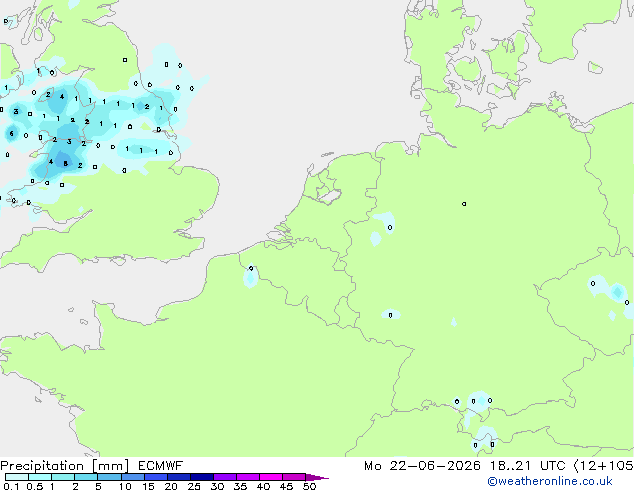The width and height of the screenshot is (634, 490).
Task: Select the 30–35 mm purple legend swatch
Action: pyautogui.click(x=225, y=477)
